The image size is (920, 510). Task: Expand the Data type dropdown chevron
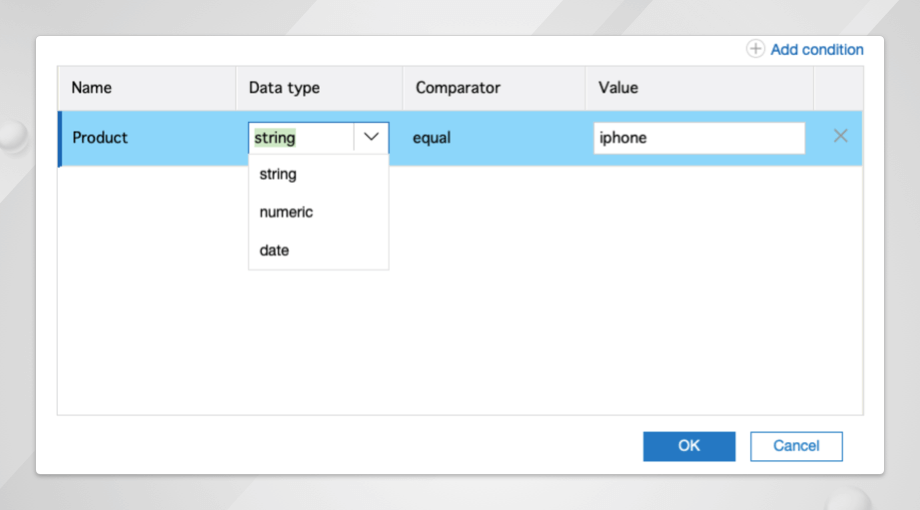(x=371, y=137)
